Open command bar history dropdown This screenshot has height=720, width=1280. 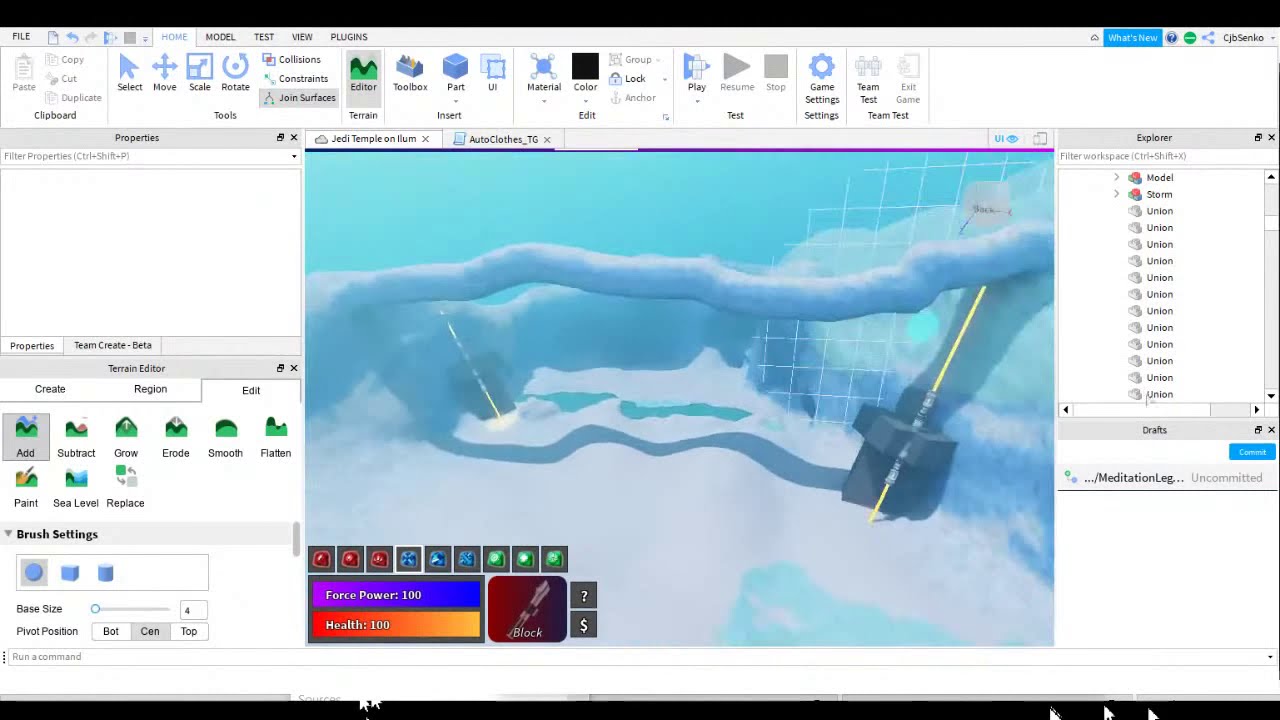[x=1270, y=657]
